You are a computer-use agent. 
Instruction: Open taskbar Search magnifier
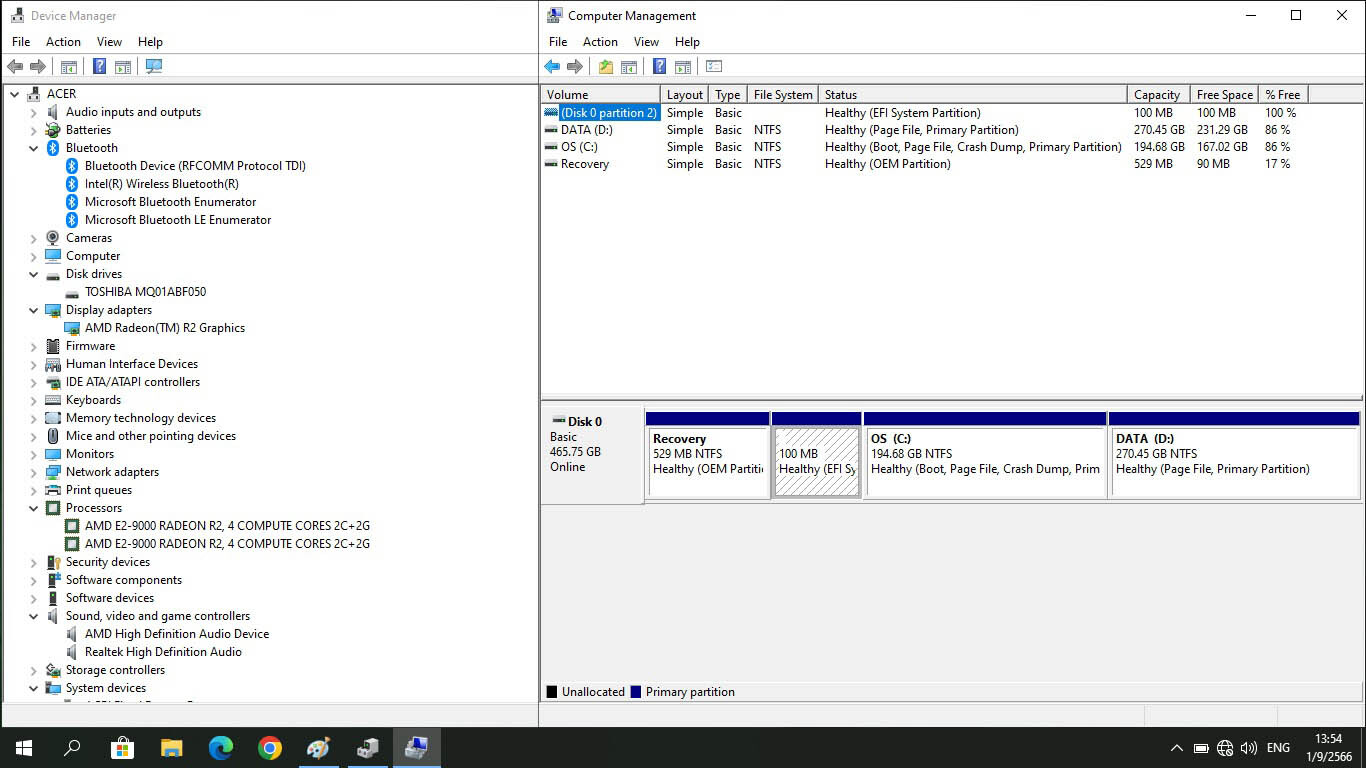coord(72,748)
